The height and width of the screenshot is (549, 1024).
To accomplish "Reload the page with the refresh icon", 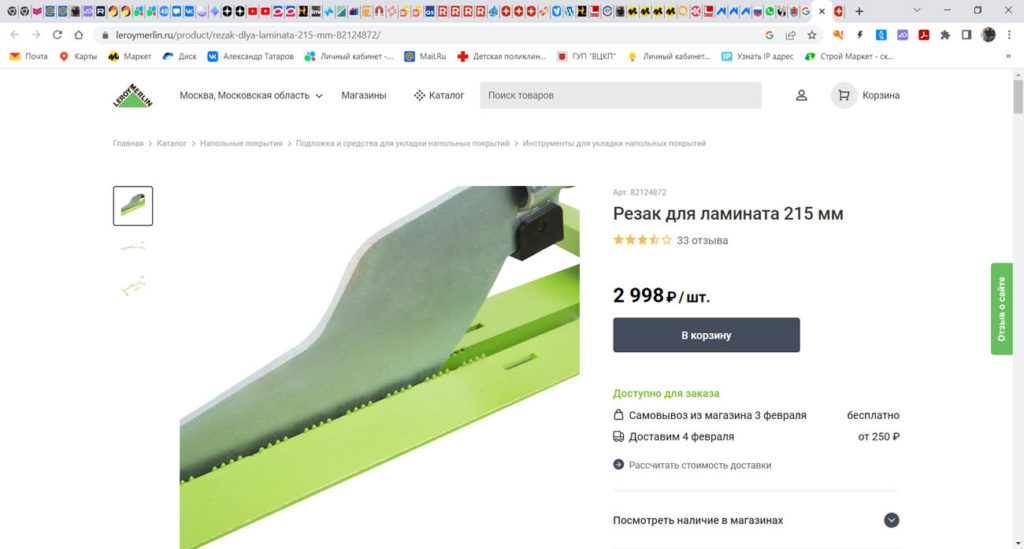I will [57, 35].
